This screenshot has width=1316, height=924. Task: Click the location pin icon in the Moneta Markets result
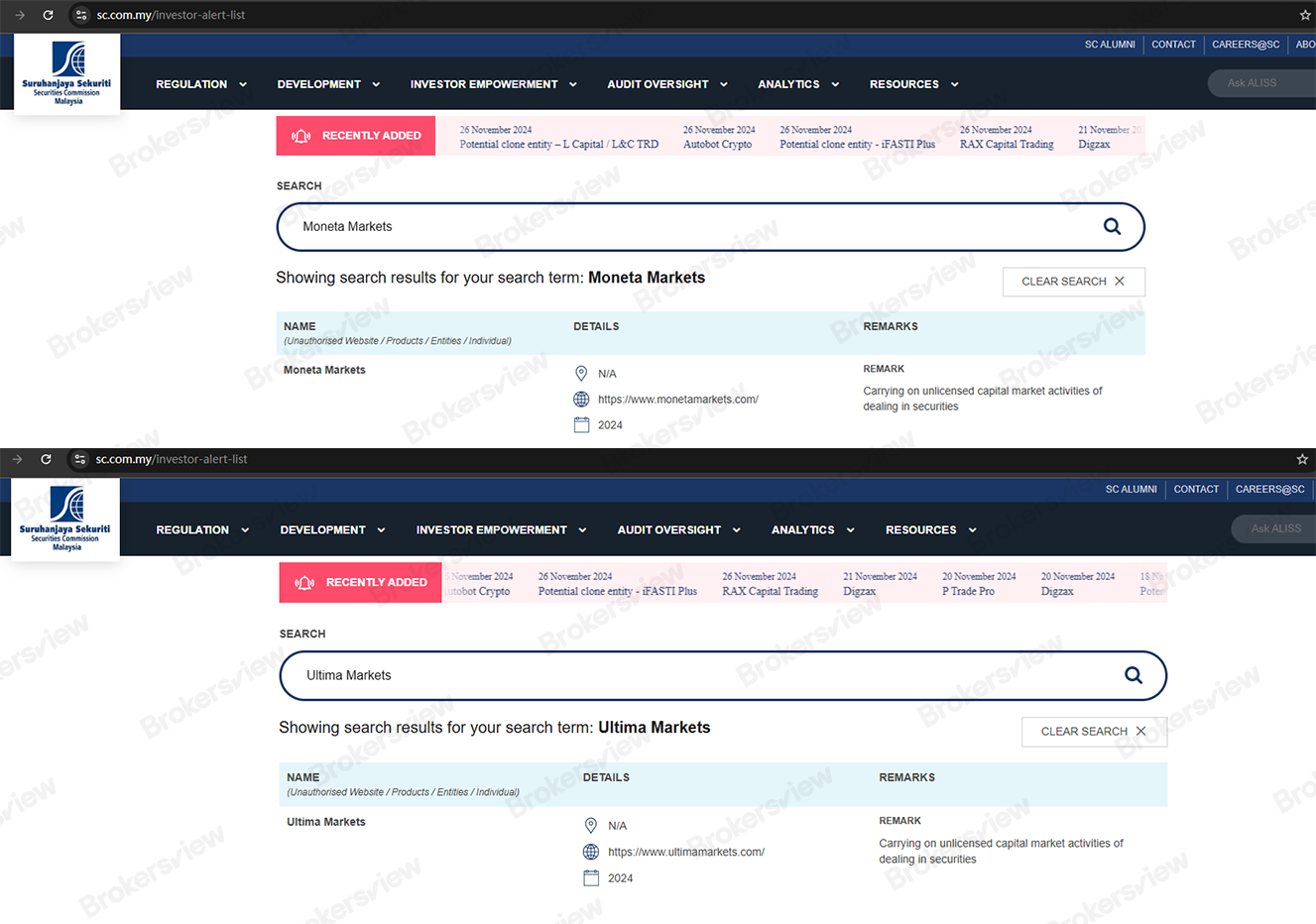click(581, 374)
